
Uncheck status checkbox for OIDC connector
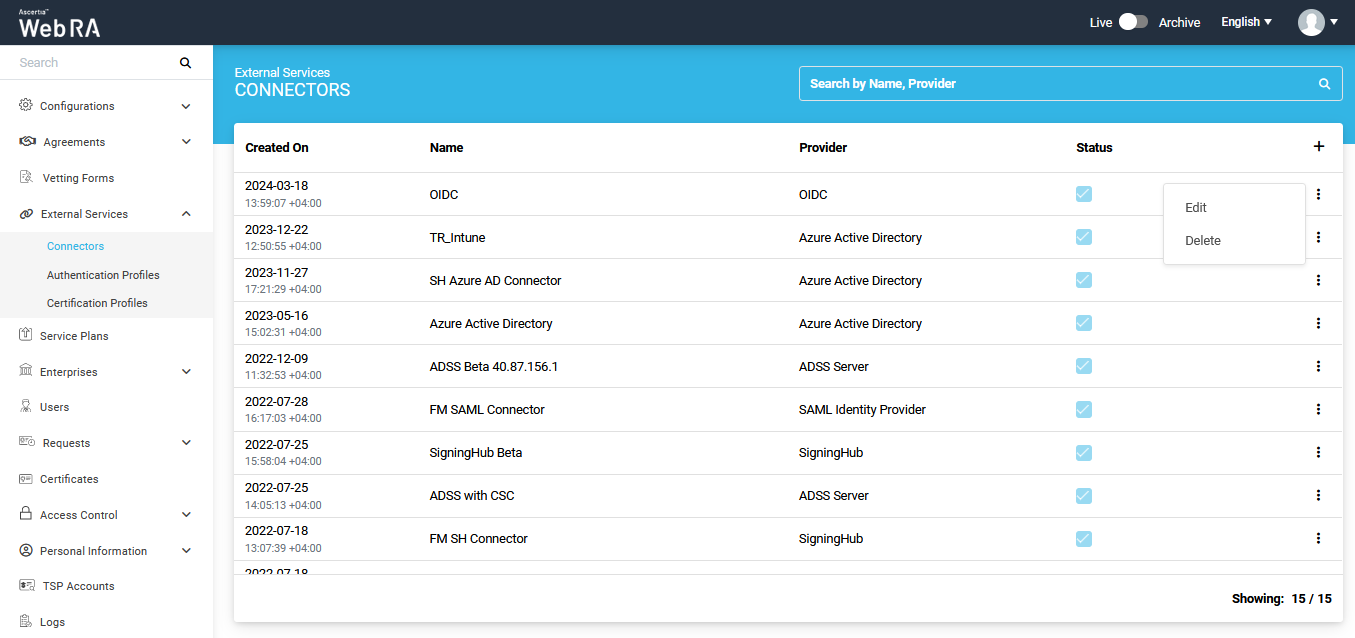pos(1084,194)
